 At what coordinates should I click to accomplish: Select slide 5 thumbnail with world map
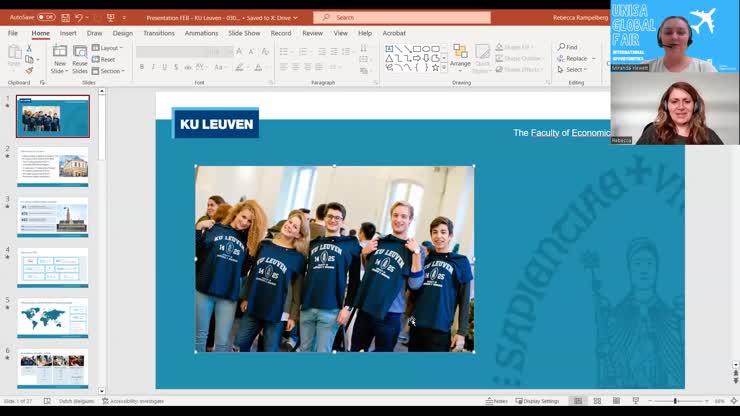52,318
